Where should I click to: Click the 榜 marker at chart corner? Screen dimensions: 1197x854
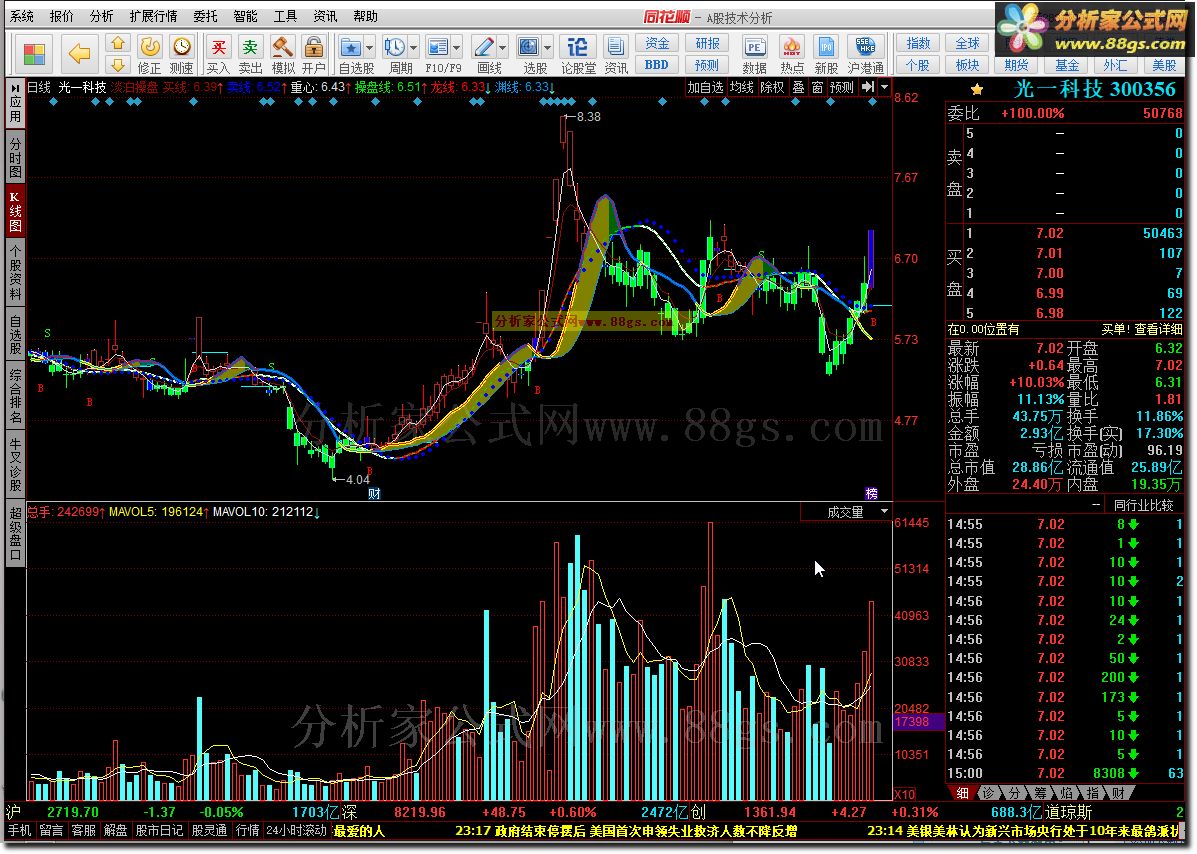click(x=872, y=494)
